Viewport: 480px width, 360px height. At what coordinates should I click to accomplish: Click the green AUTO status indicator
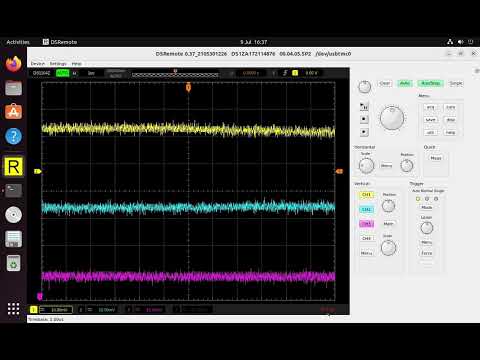(x=63, y=73)
